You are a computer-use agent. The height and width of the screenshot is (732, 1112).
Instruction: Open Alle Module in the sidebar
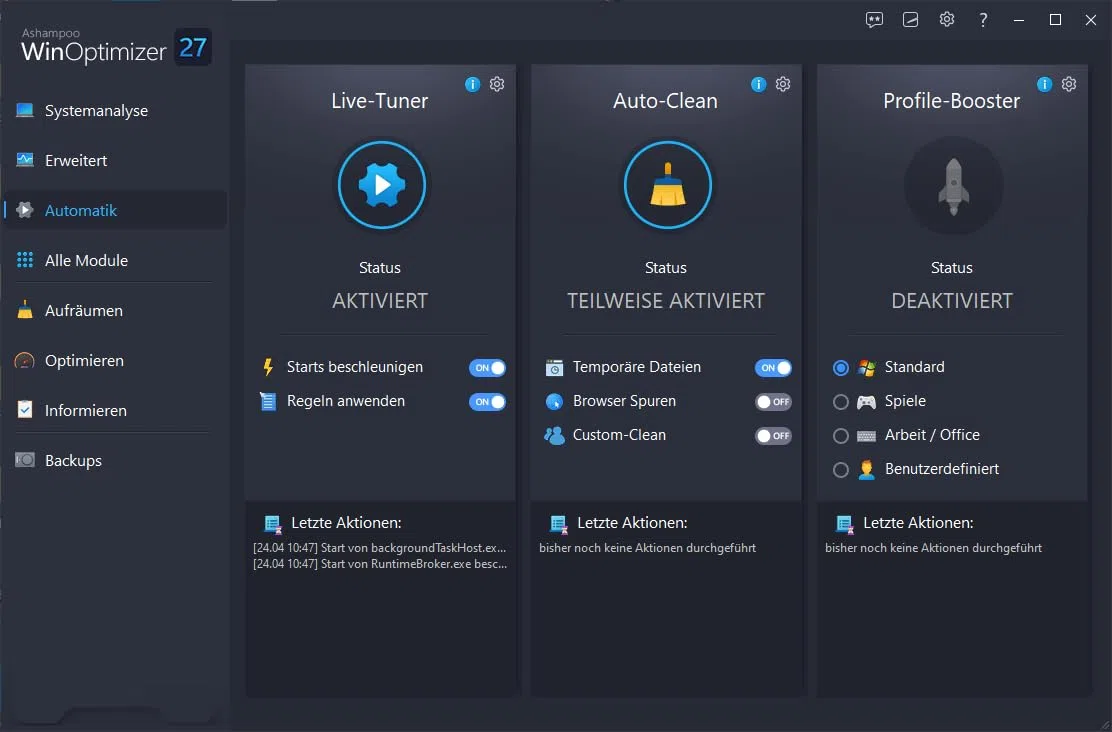115,260
